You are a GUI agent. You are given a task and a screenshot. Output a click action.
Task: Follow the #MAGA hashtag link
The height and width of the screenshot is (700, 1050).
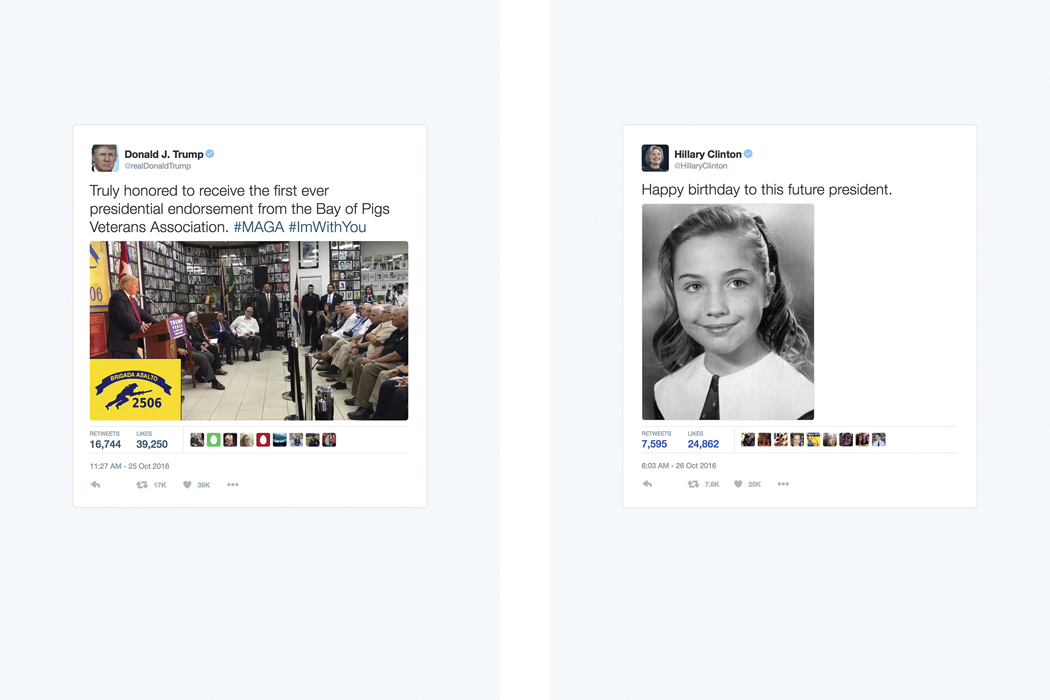pyautogui.click(x=258, y=227)
